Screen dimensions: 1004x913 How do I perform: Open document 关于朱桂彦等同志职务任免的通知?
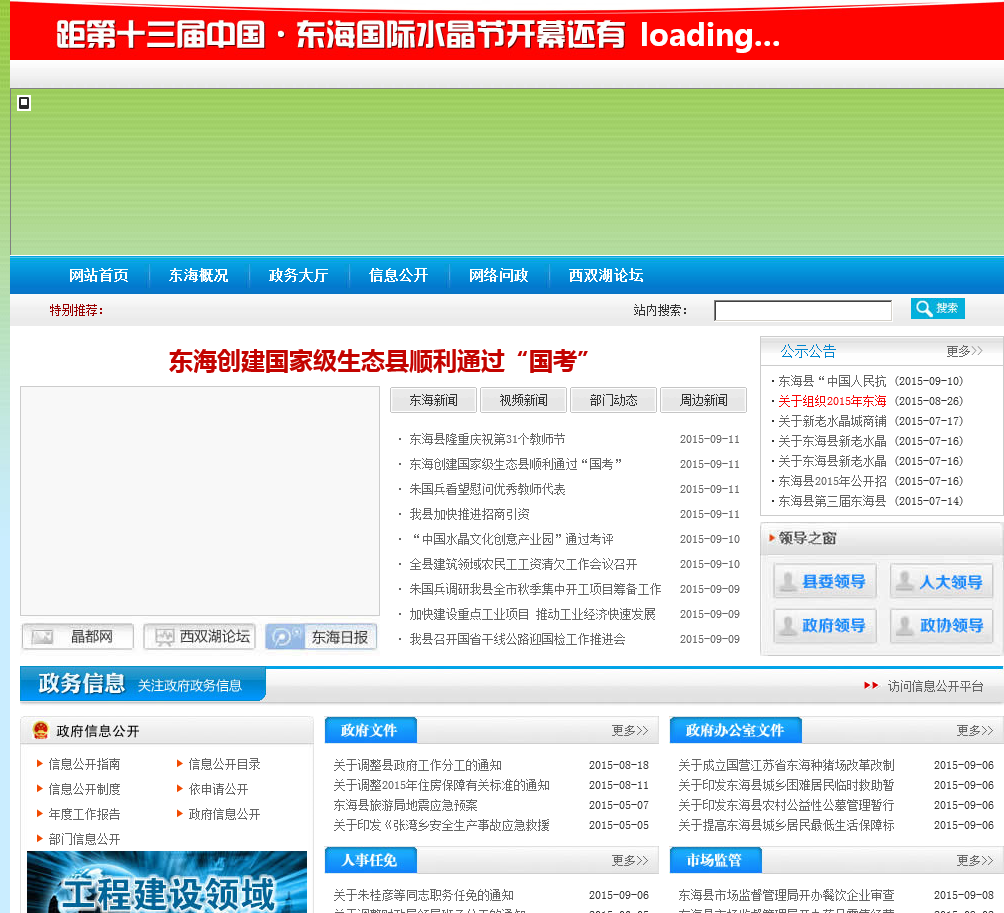(423, 895)
